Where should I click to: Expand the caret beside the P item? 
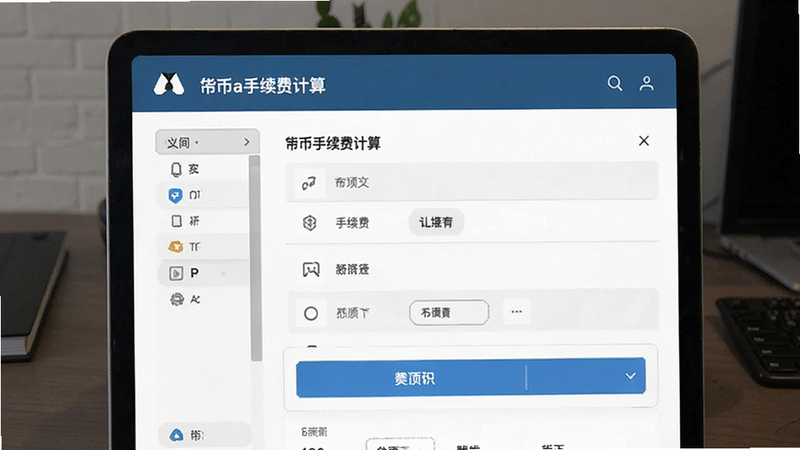point(223,274)
